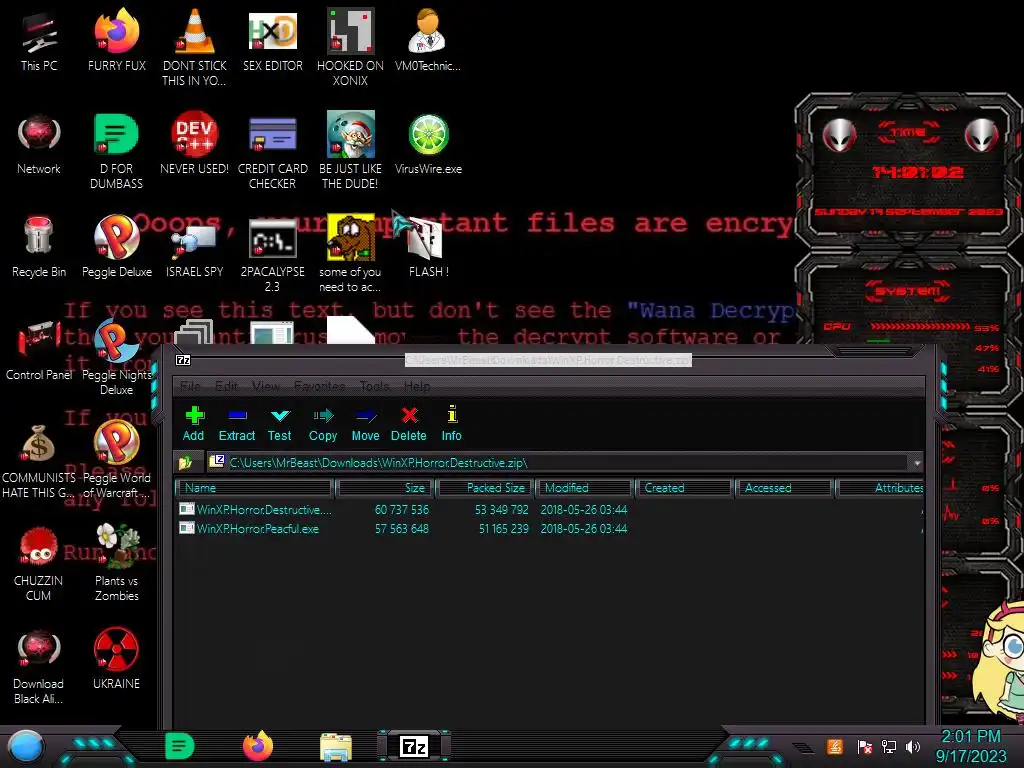
Task: Sort by the Accessed column header
Action: tap(784, 488)
